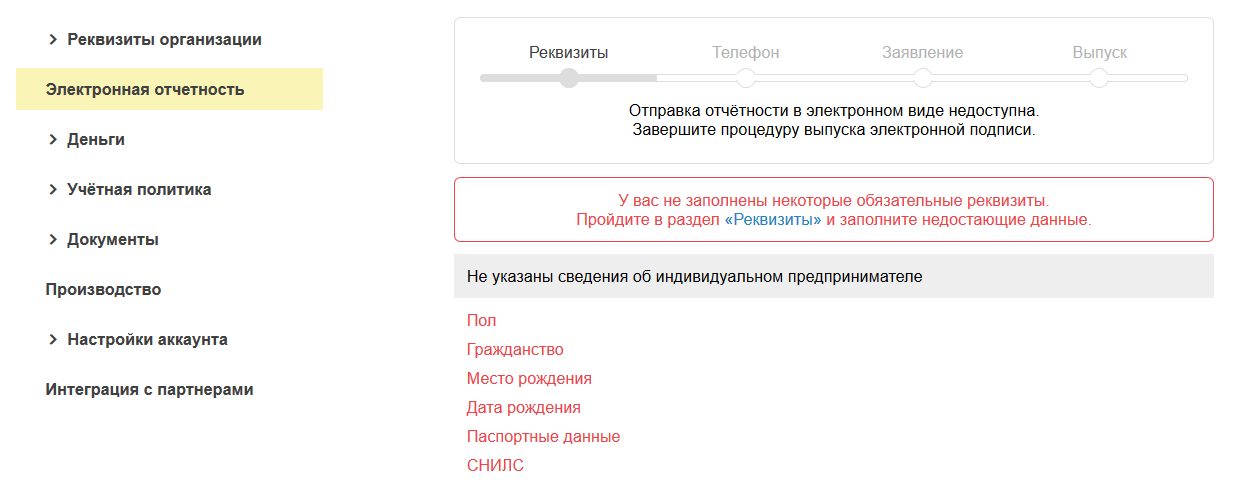Image resolution: width=1236 pixels, height=482 pixels.
Task: Click the Заявление step circle
Action: click(923, 78)
